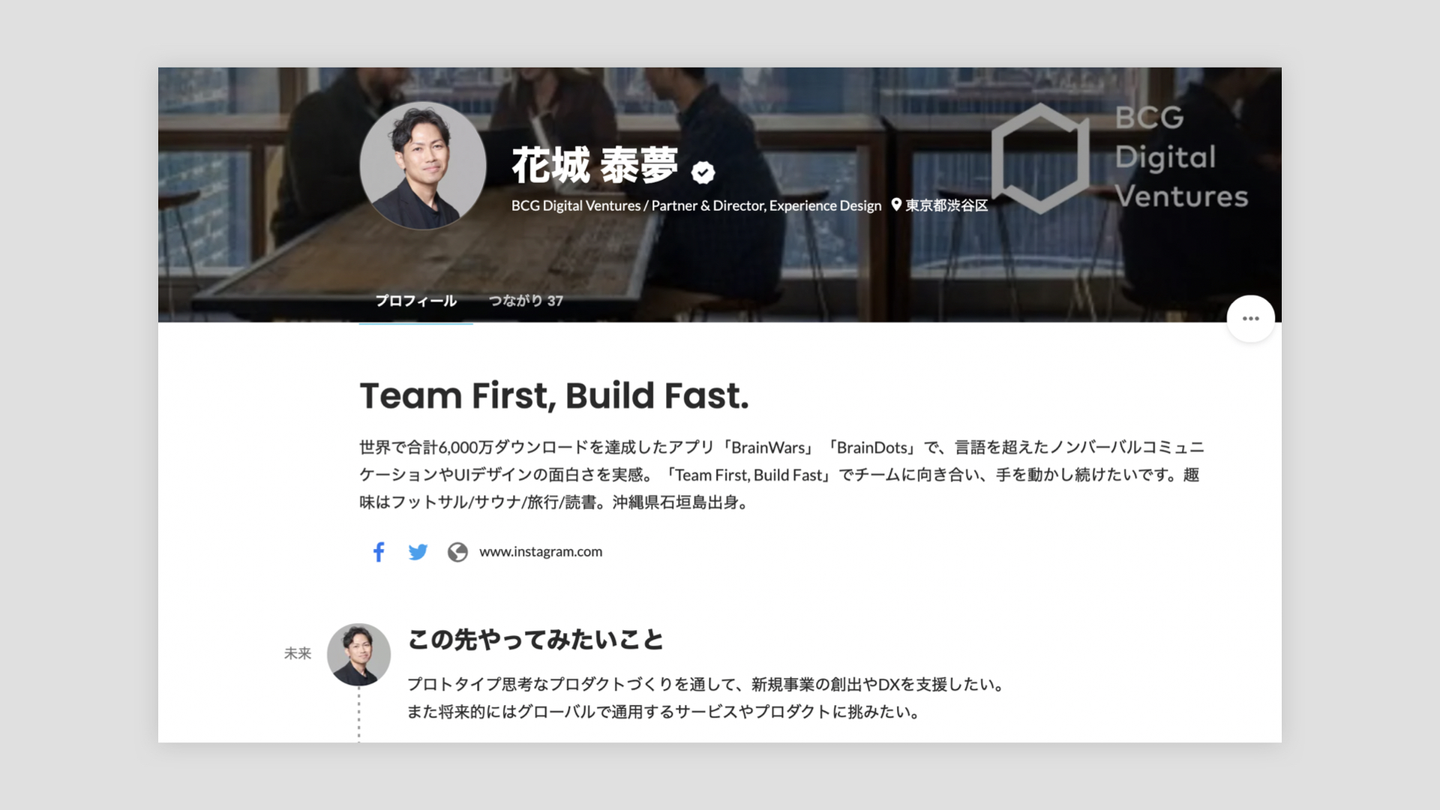Click the globe website icon
This screenshot has width=1440, height=810.
[458, 552]
